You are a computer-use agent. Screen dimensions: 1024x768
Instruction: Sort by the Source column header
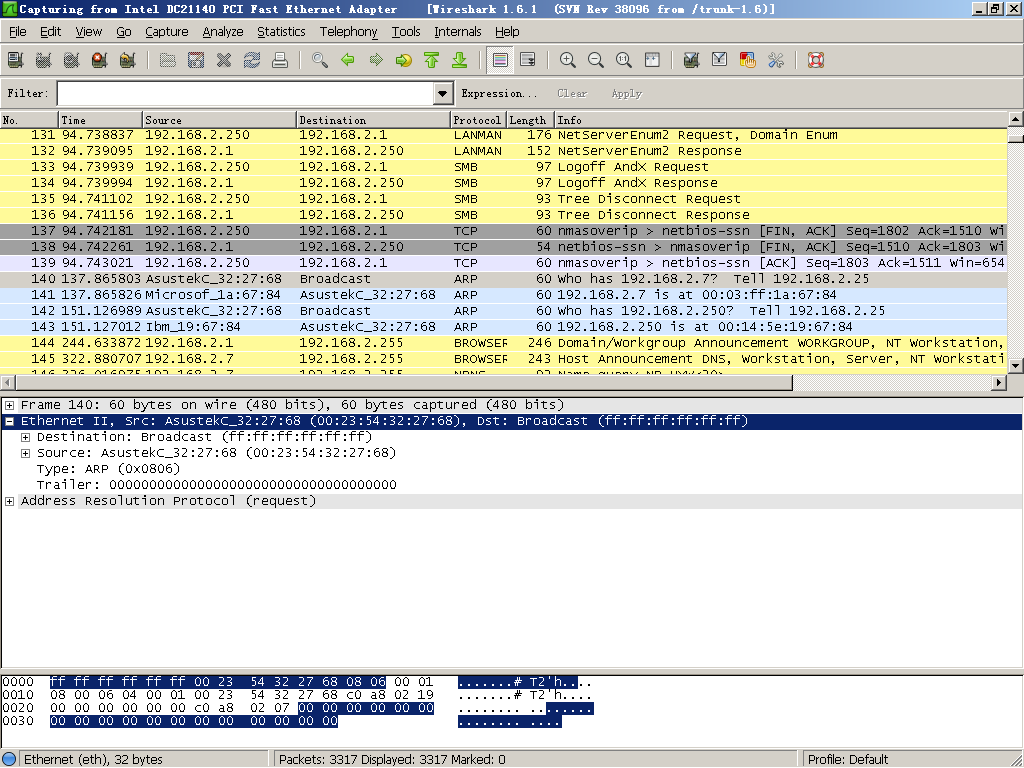pyautogui.click(x=219, y=120)
